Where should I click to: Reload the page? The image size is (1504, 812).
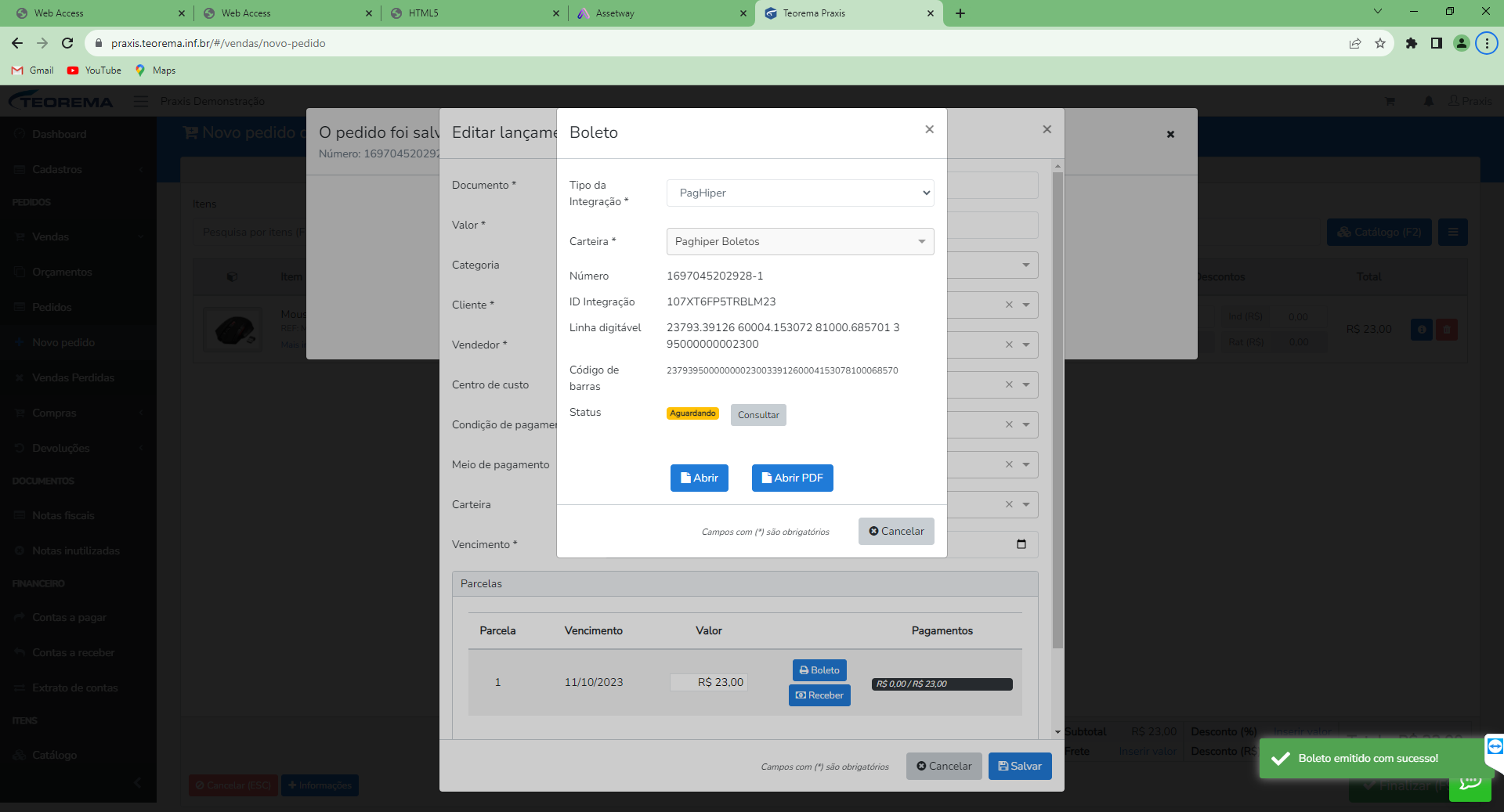[x=67, y=43]
